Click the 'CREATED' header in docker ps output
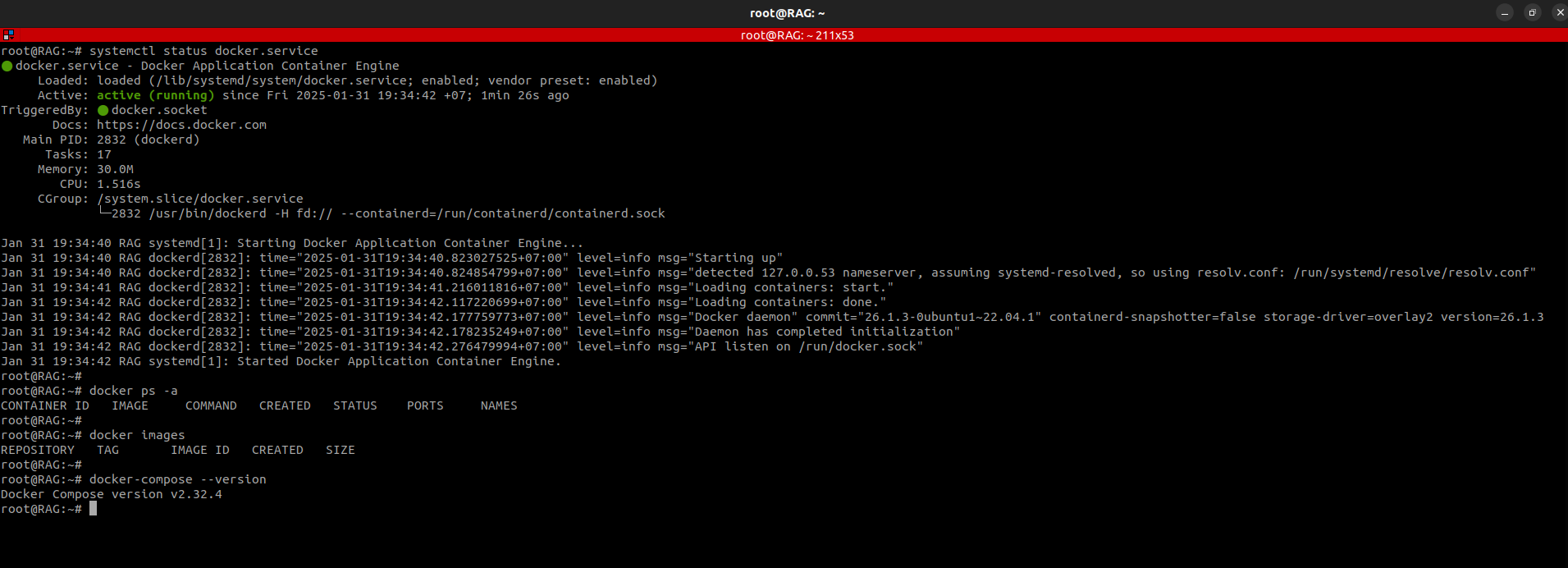Screen dimensions: 1568x568 click(285, 405)
